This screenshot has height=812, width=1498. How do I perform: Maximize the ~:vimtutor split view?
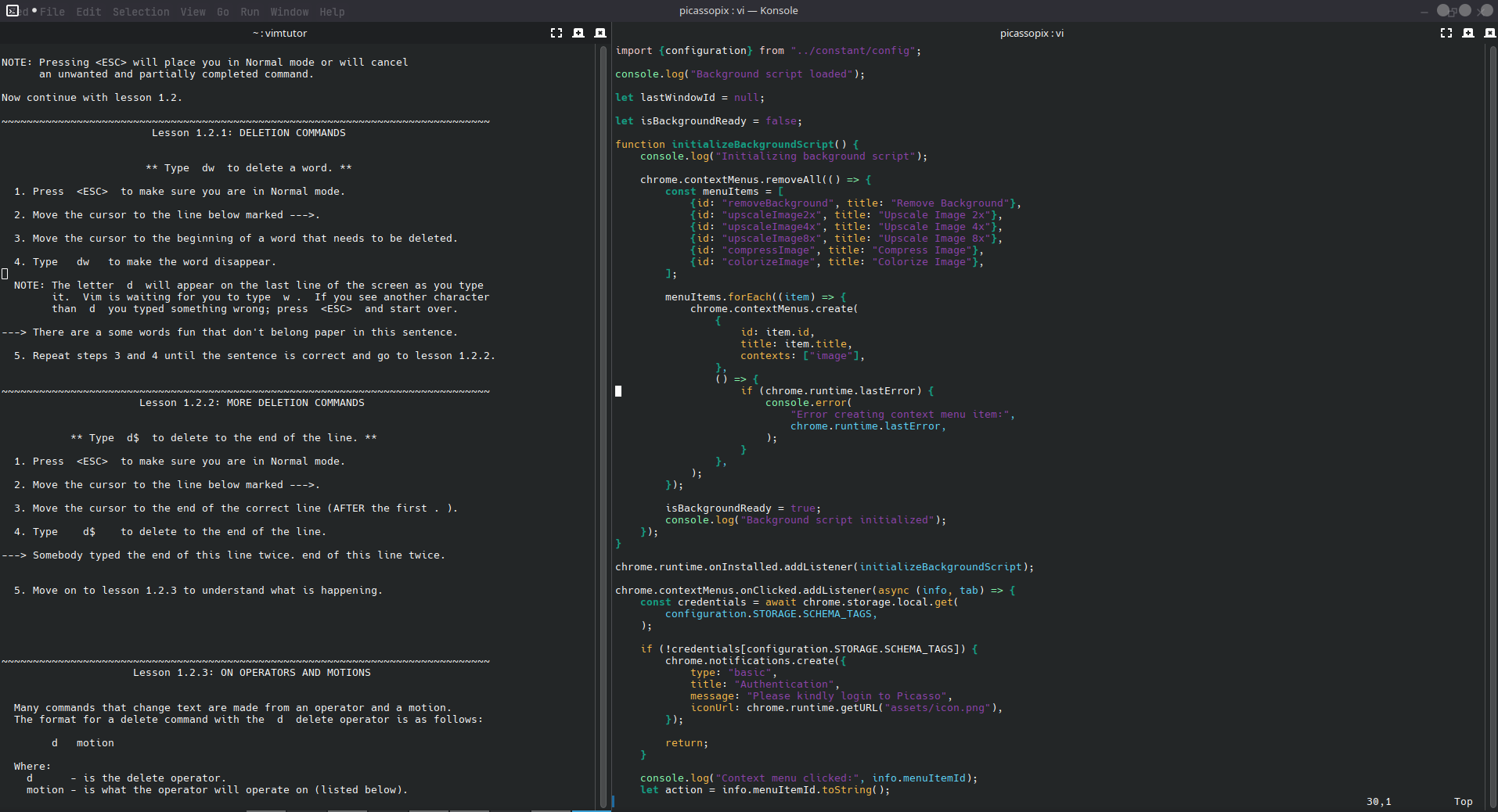tap(556, 33)
